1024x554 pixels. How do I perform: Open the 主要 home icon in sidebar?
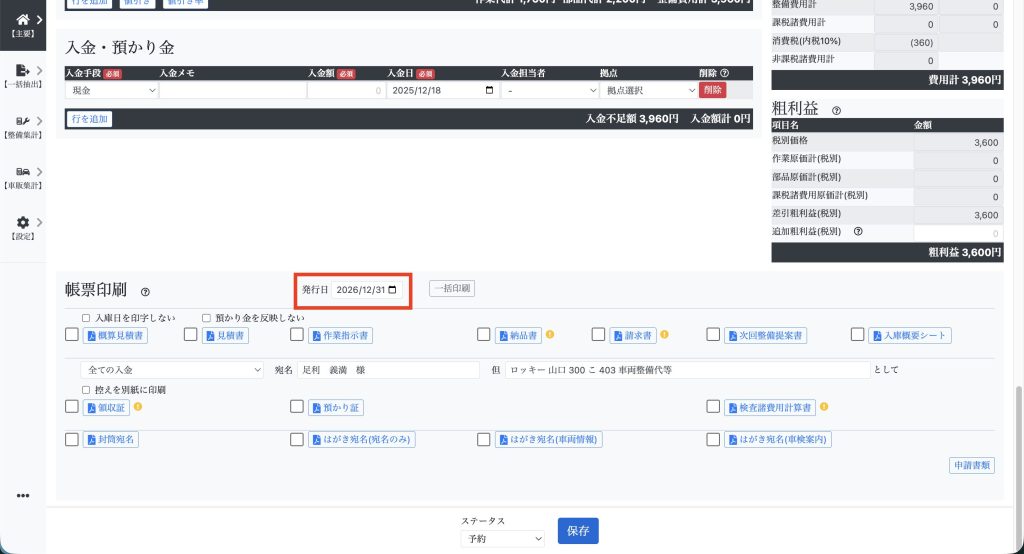click(22, 18)
